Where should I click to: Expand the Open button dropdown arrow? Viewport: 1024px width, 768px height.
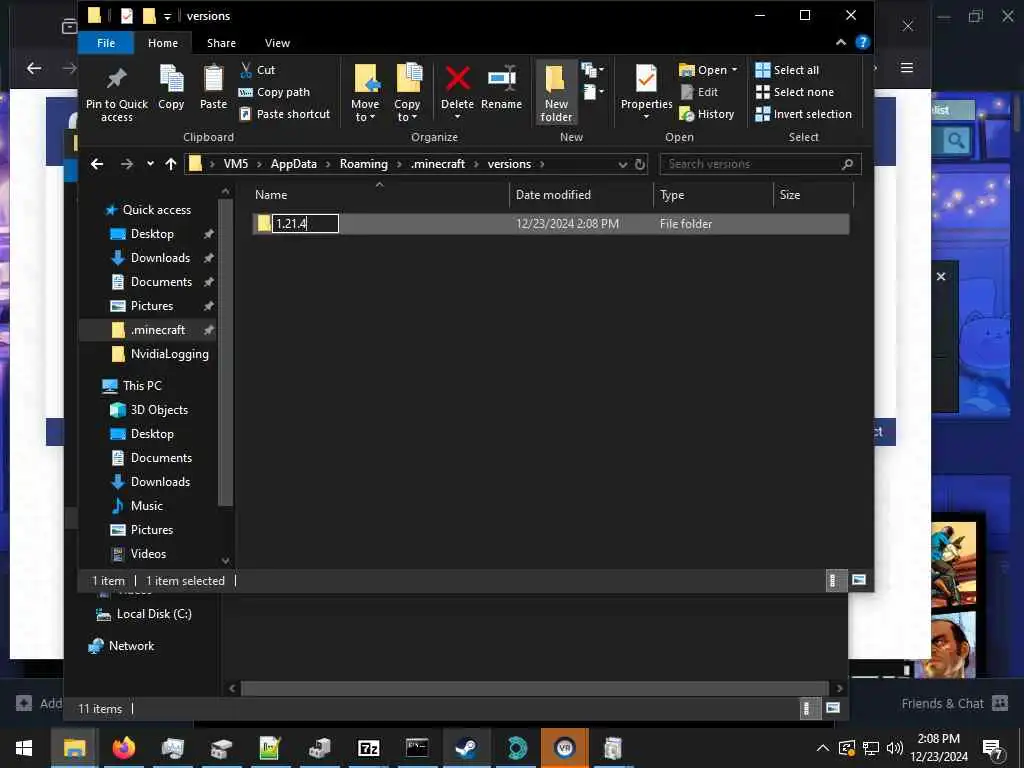735,70
